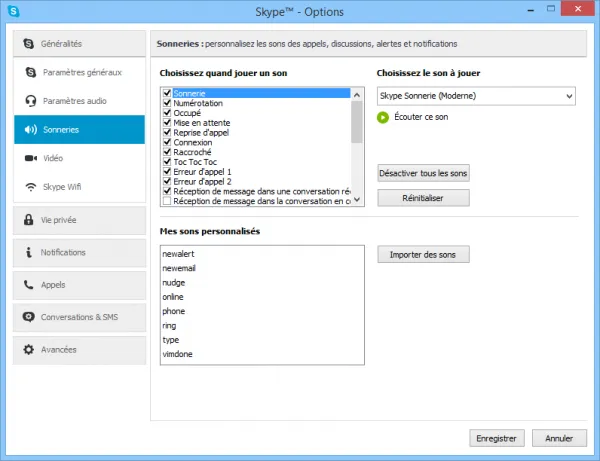
Task: Click the camera icon beside Vidéo
Action: pyautogui.click(x=31, y=158)
